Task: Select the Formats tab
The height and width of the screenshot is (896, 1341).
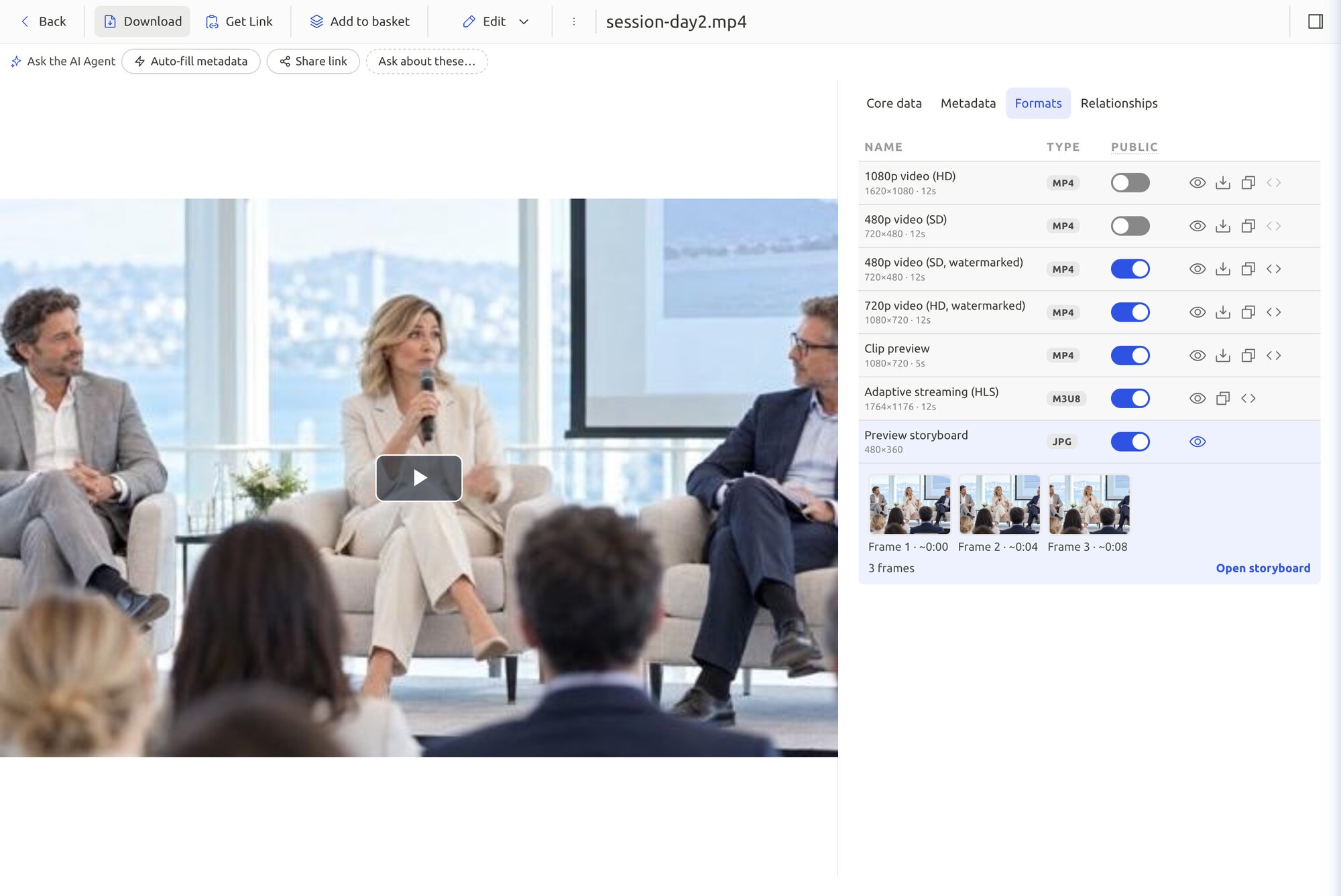Action: [1038, 103]
